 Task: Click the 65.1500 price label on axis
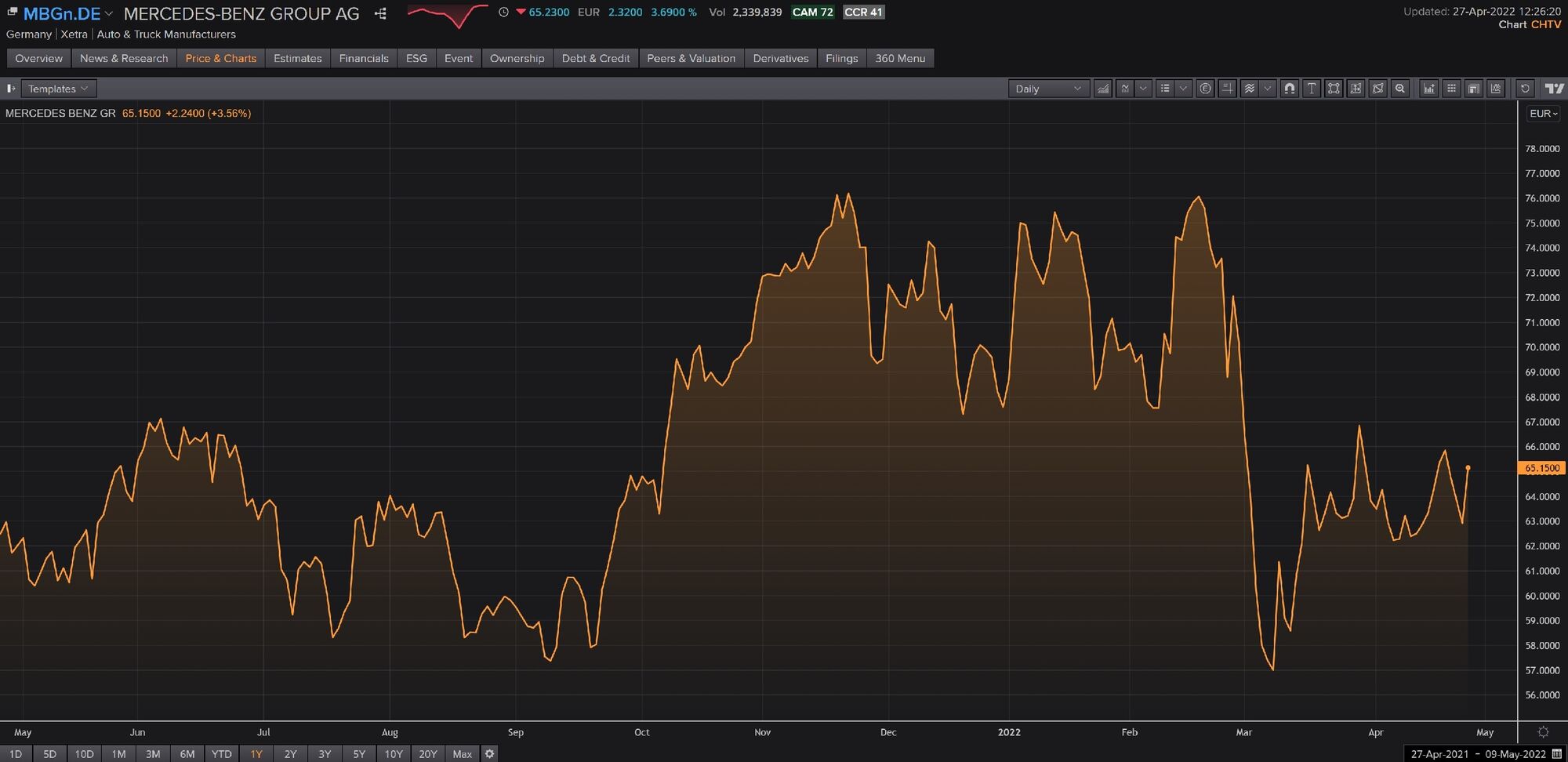1541,468
